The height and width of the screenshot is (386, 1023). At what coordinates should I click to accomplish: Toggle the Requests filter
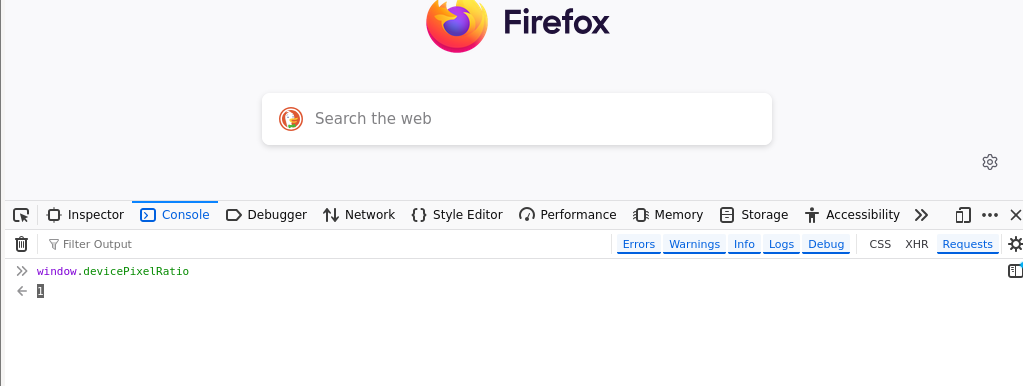click(x=968, y=244)
